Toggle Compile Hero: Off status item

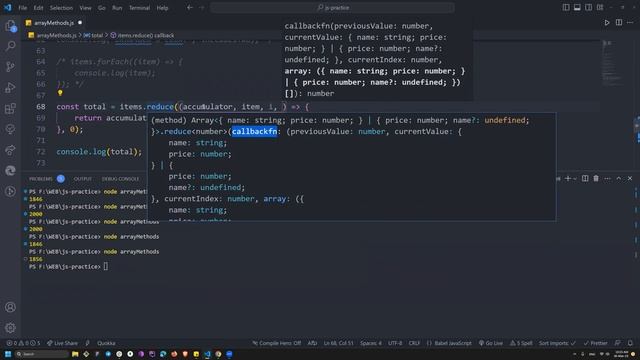pyautogui.click(x=277, y=343)
